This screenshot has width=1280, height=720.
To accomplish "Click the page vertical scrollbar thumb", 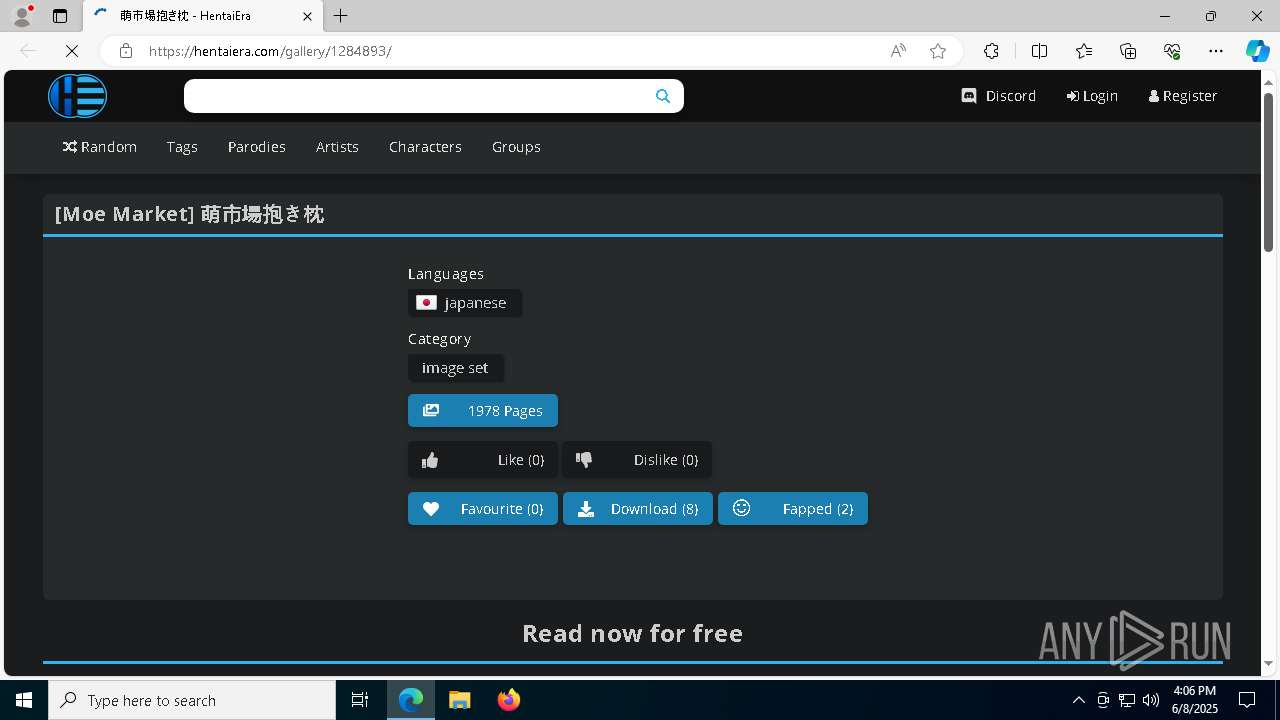I will (1269, 172).
